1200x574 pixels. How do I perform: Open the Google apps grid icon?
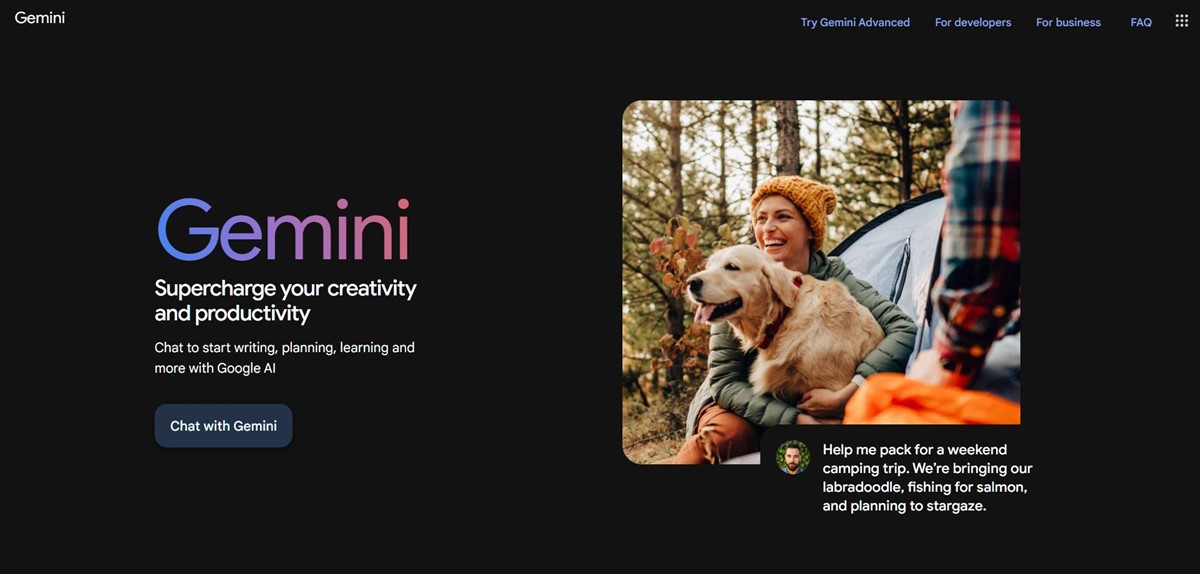click(x=1181, y=22)
